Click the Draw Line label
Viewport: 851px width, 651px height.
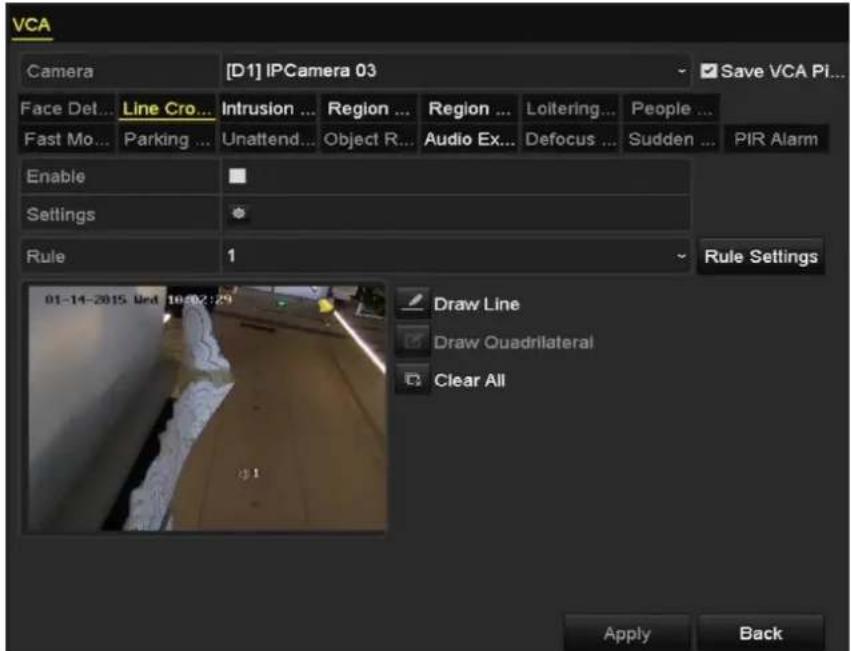(477, 304)
